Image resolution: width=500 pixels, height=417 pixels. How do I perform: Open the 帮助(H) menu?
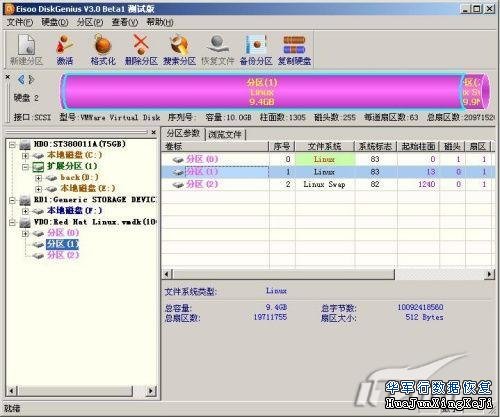(160, 22)
